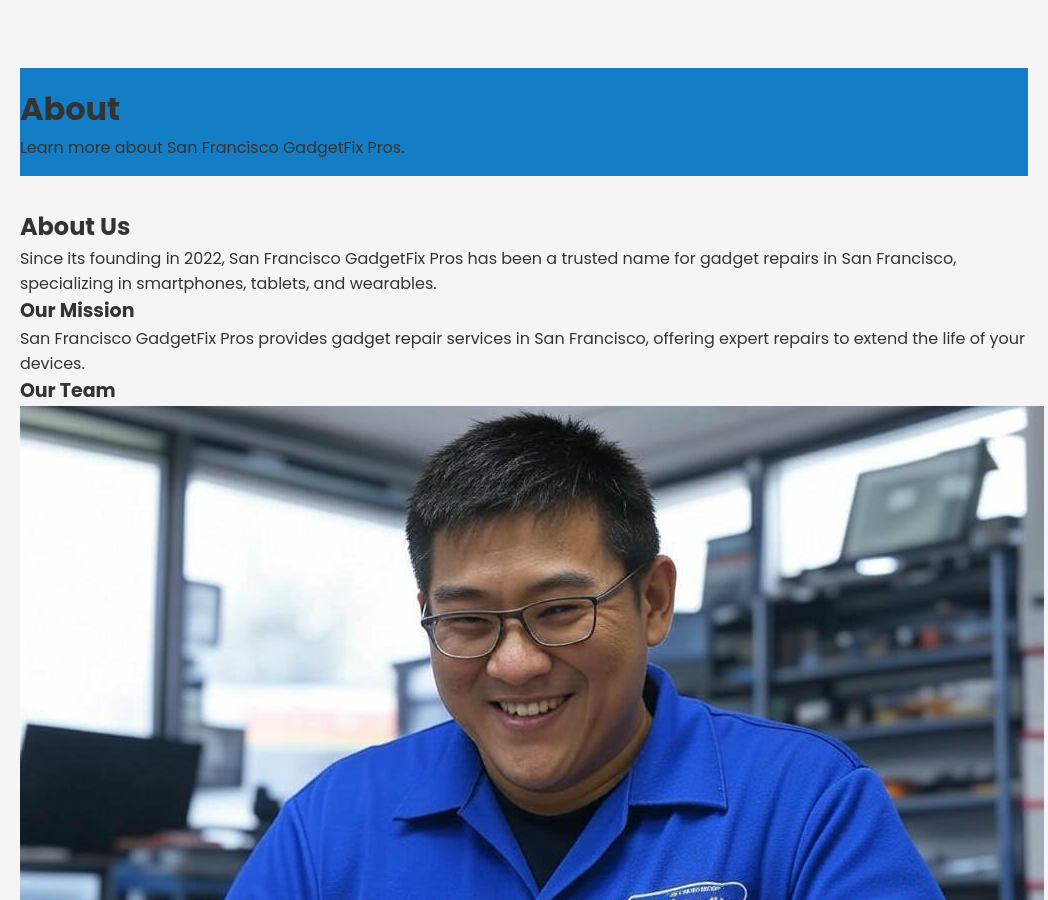Select the word "smartphones" in About Us text
The width and height of the screenshot is (1048, 900).
click(190, 283)
